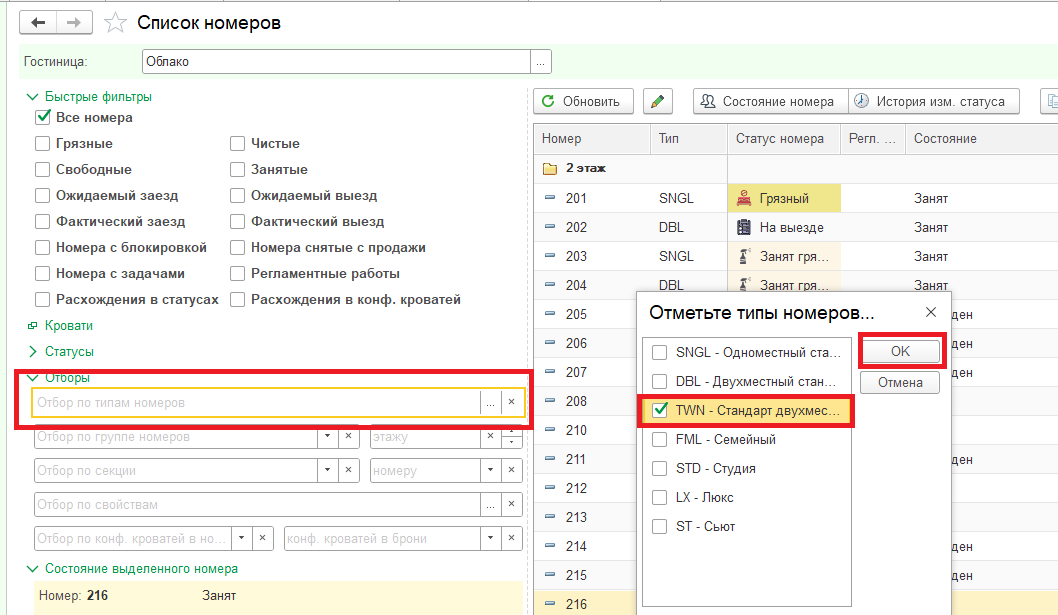Confirm selection with the OK button
Viewport: 1058px width, 615px height.
(x=900, y=352)
